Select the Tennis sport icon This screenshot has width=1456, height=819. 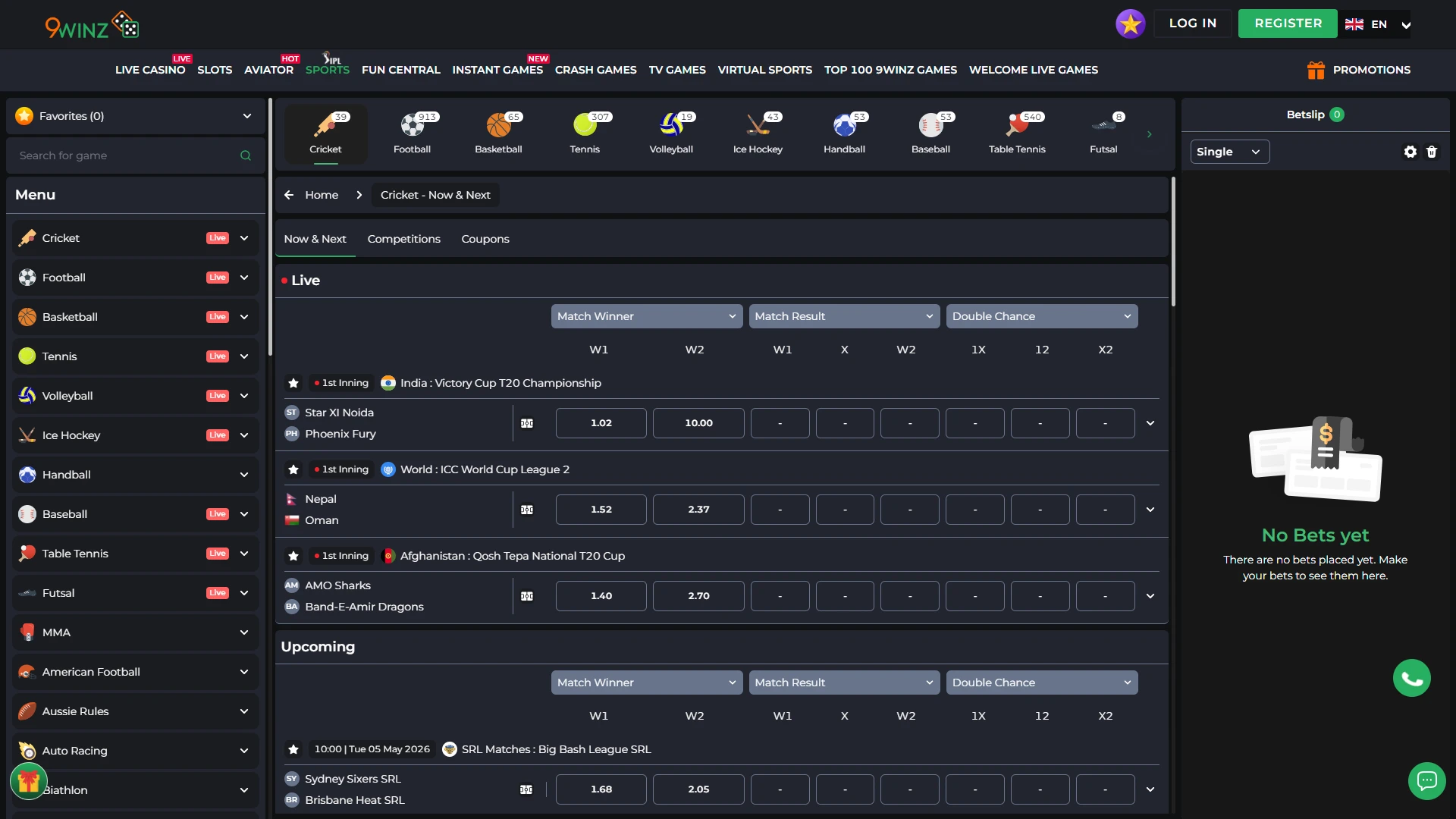coord(585,133)
